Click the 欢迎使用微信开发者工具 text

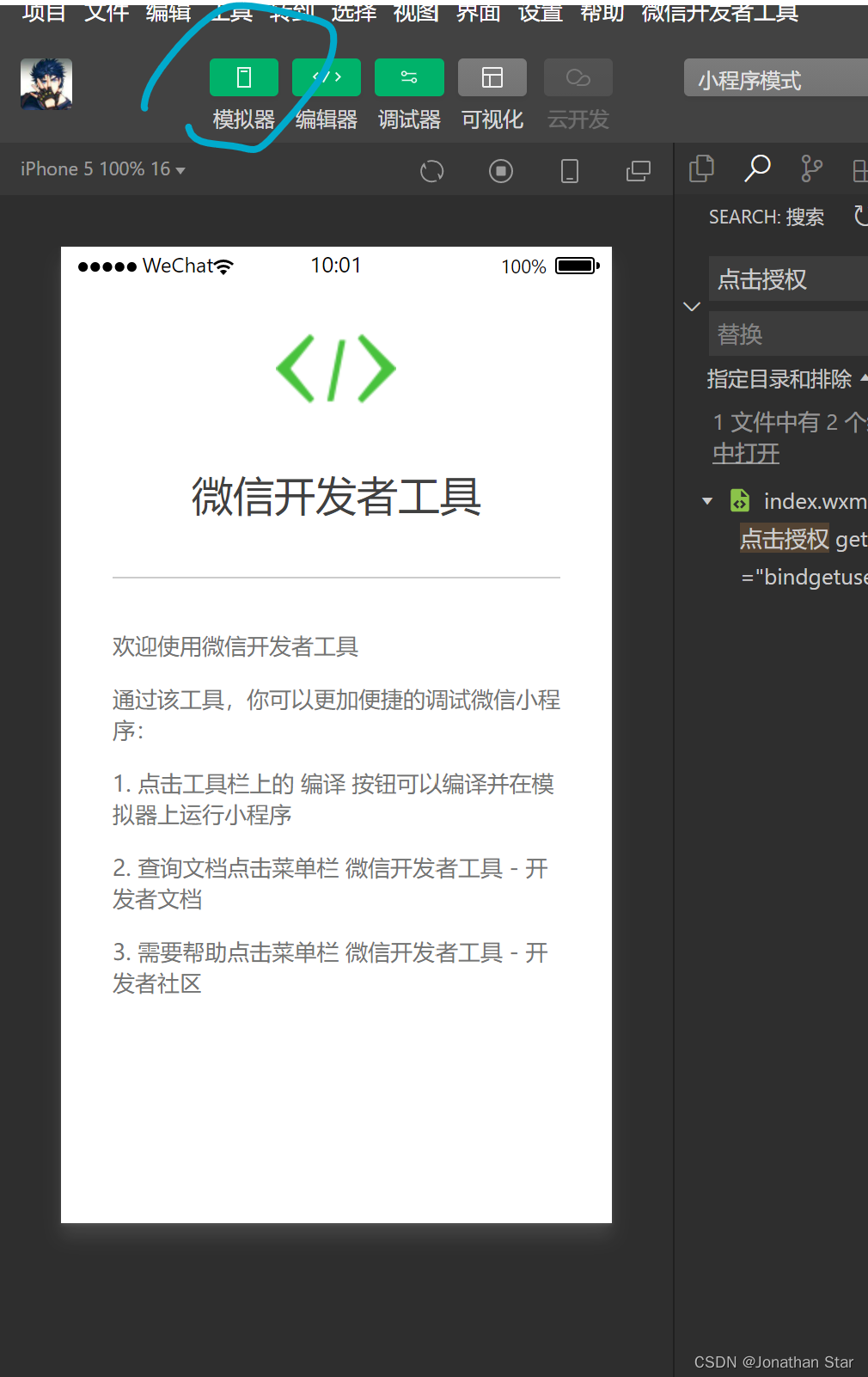click(235, 646)
